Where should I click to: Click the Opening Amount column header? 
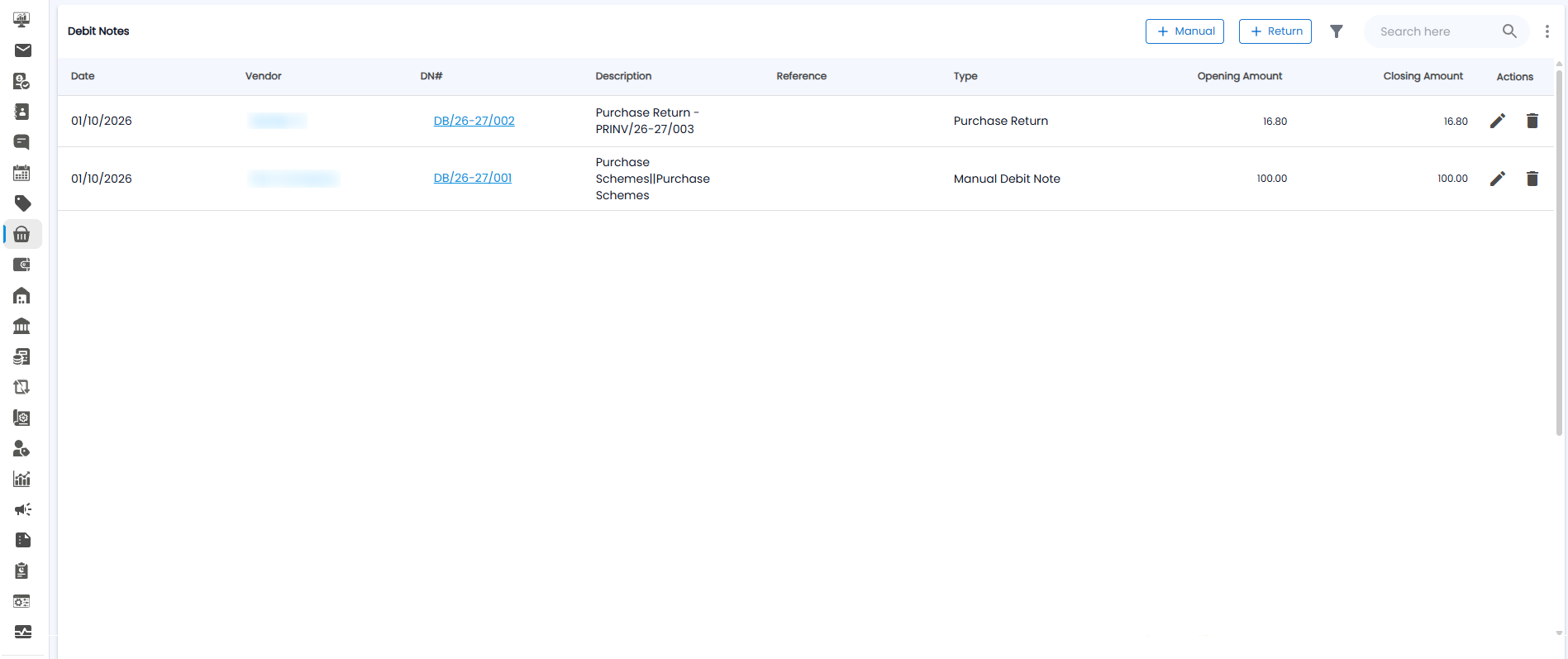click(x=1240, y=76)
